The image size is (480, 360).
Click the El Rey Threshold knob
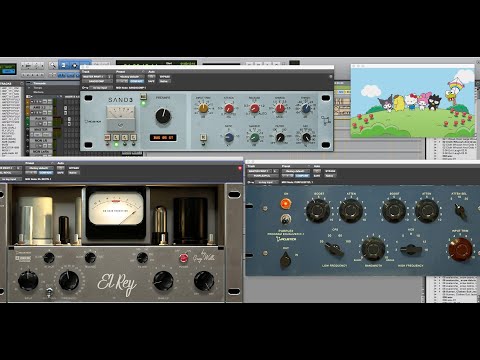[69, 280]
